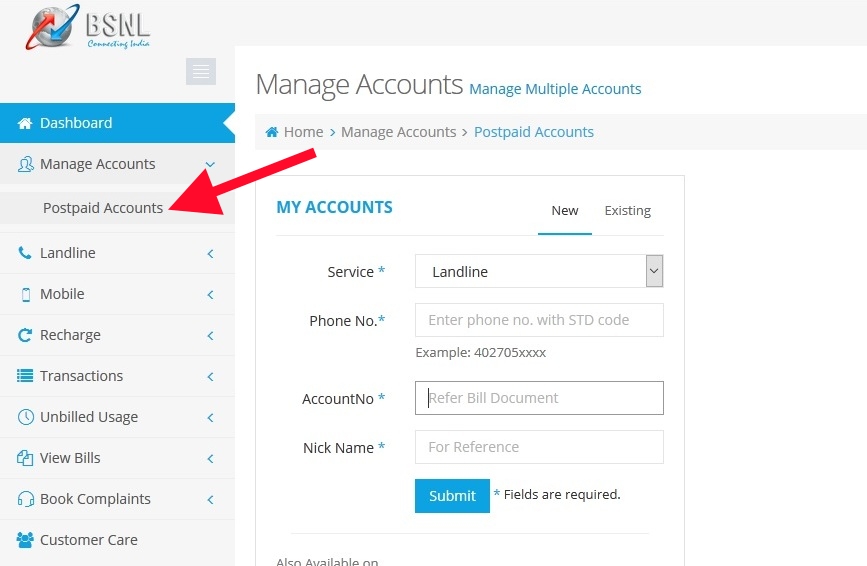Expand the Book Complaints chevron
Viewport: 867px width, 566px height.
click(x=210, y=499)
